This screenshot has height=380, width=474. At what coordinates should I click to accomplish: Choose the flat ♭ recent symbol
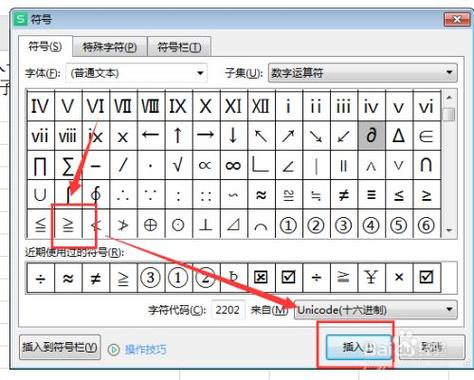pos(233,277)
